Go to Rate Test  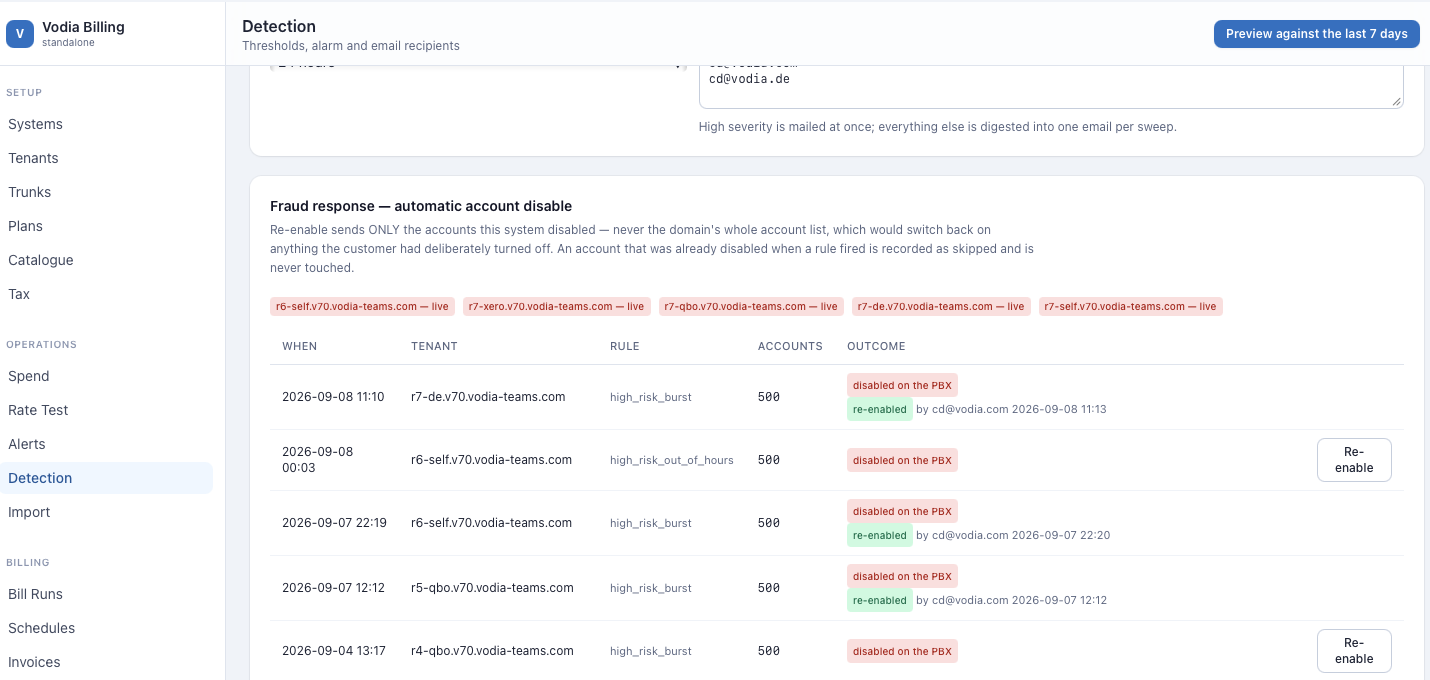pos(38,410)
